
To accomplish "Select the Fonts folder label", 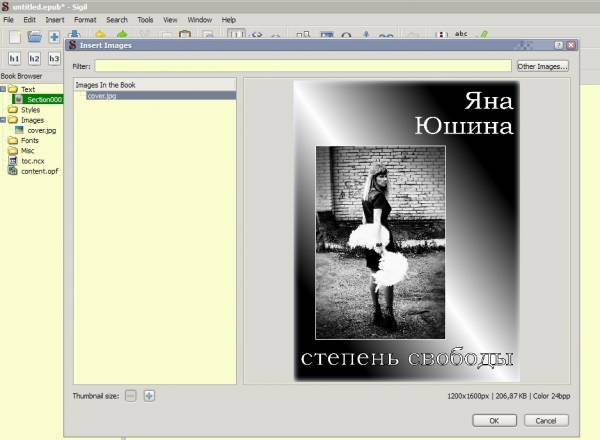I will [30, 140].
